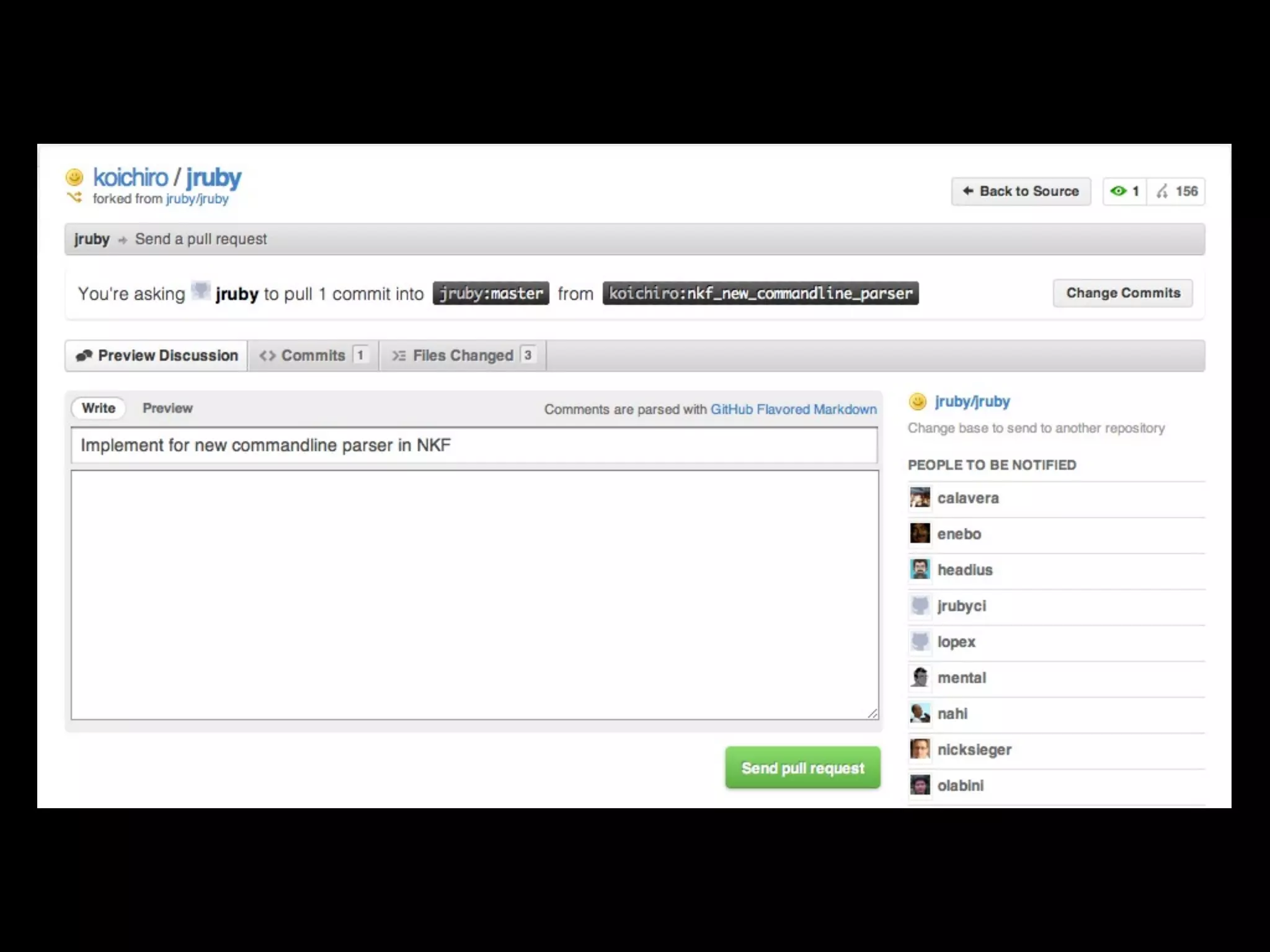1270x952 pixels.
Task: Open the Files Changed tab
Action: coord(463,355)
